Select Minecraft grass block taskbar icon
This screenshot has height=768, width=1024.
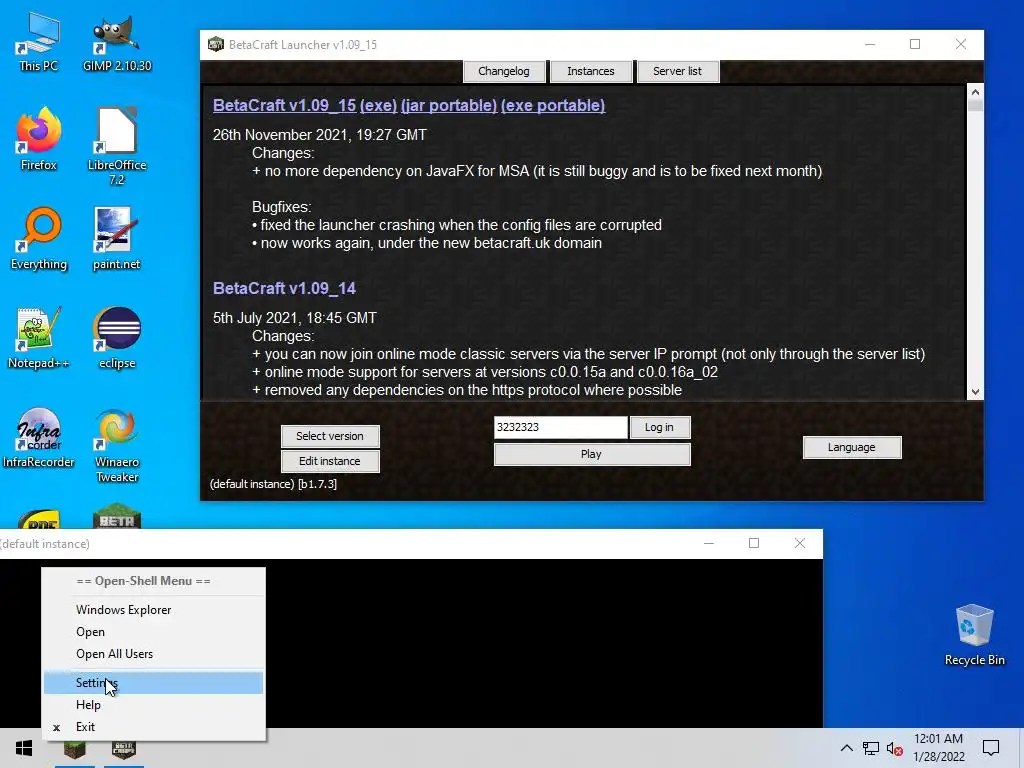tap(74, 749)
